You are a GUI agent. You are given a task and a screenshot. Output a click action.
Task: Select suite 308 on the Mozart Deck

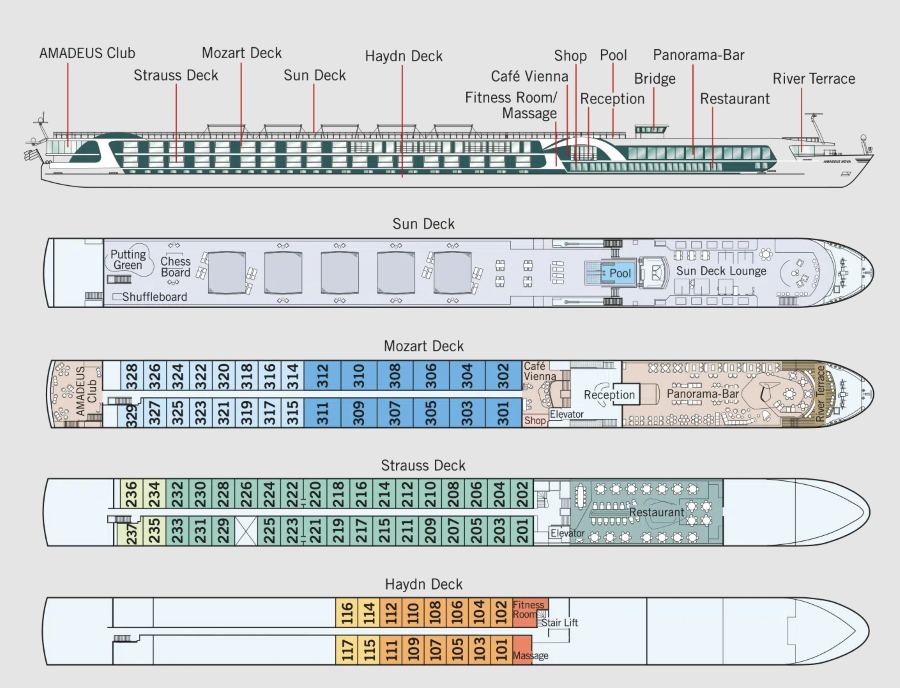395,376
